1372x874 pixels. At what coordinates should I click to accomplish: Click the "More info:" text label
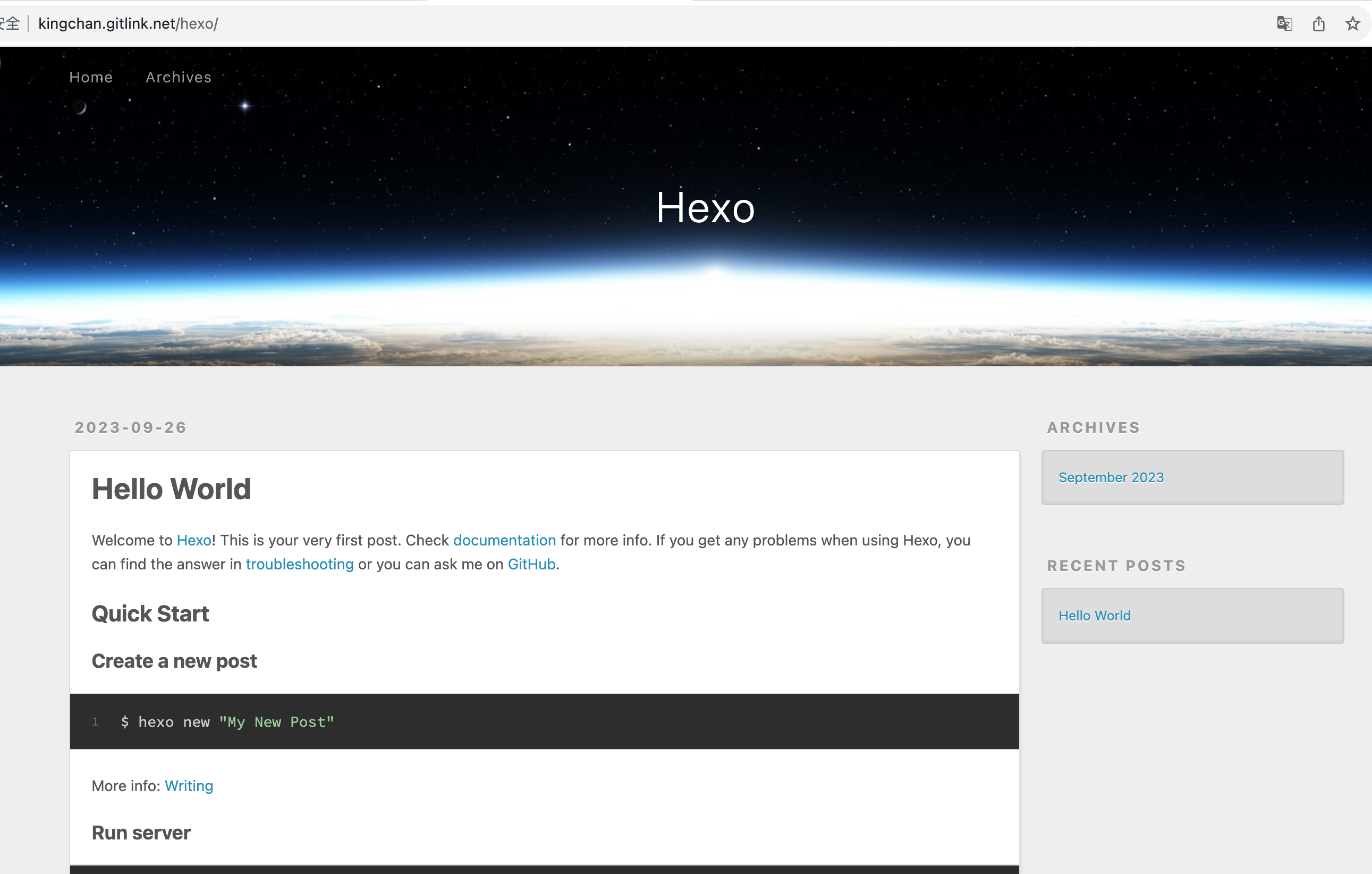pos(126,786)
